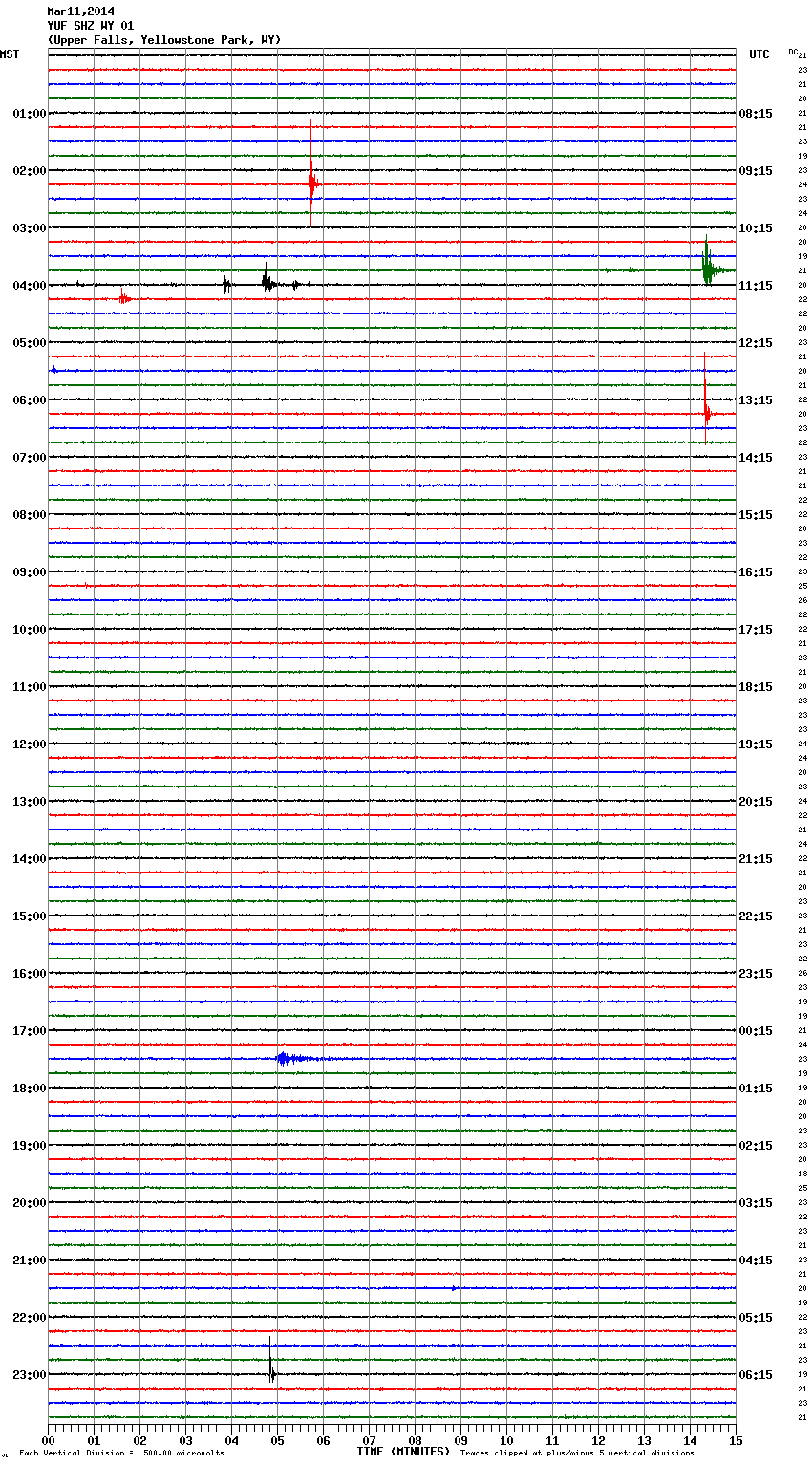Select the 02:00 MST row label
The width and height of the screenshot is (812, 1466).
point(30,171)
